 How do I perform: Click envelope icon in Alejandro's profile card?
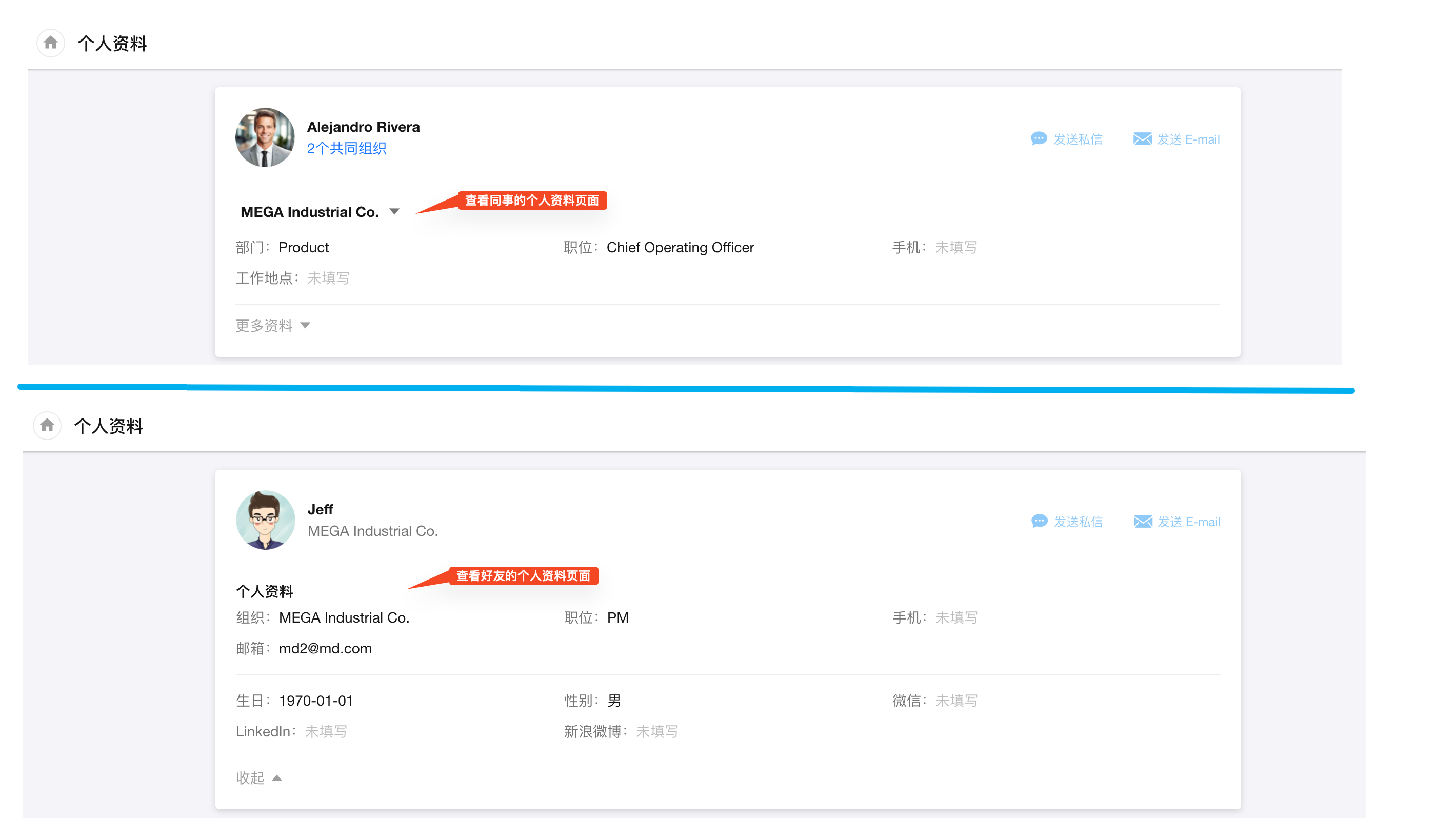[x=1142, y=139]
